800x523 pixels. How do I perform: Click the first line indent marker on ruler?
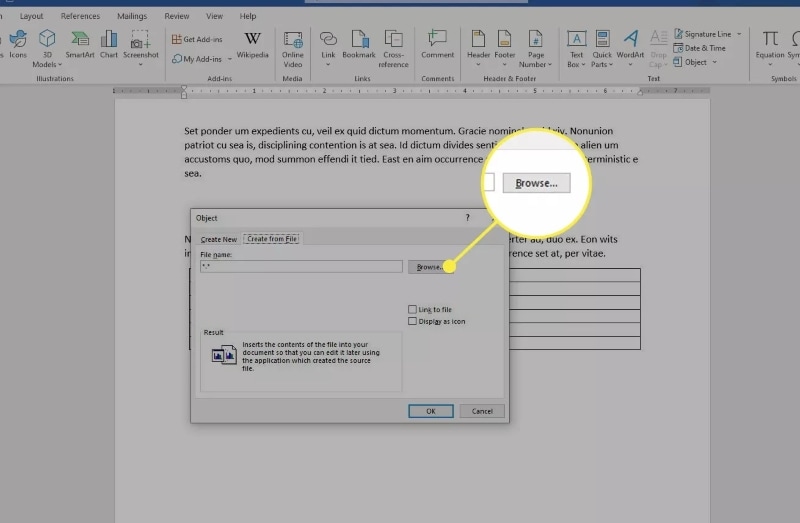[x=184, y=88]
